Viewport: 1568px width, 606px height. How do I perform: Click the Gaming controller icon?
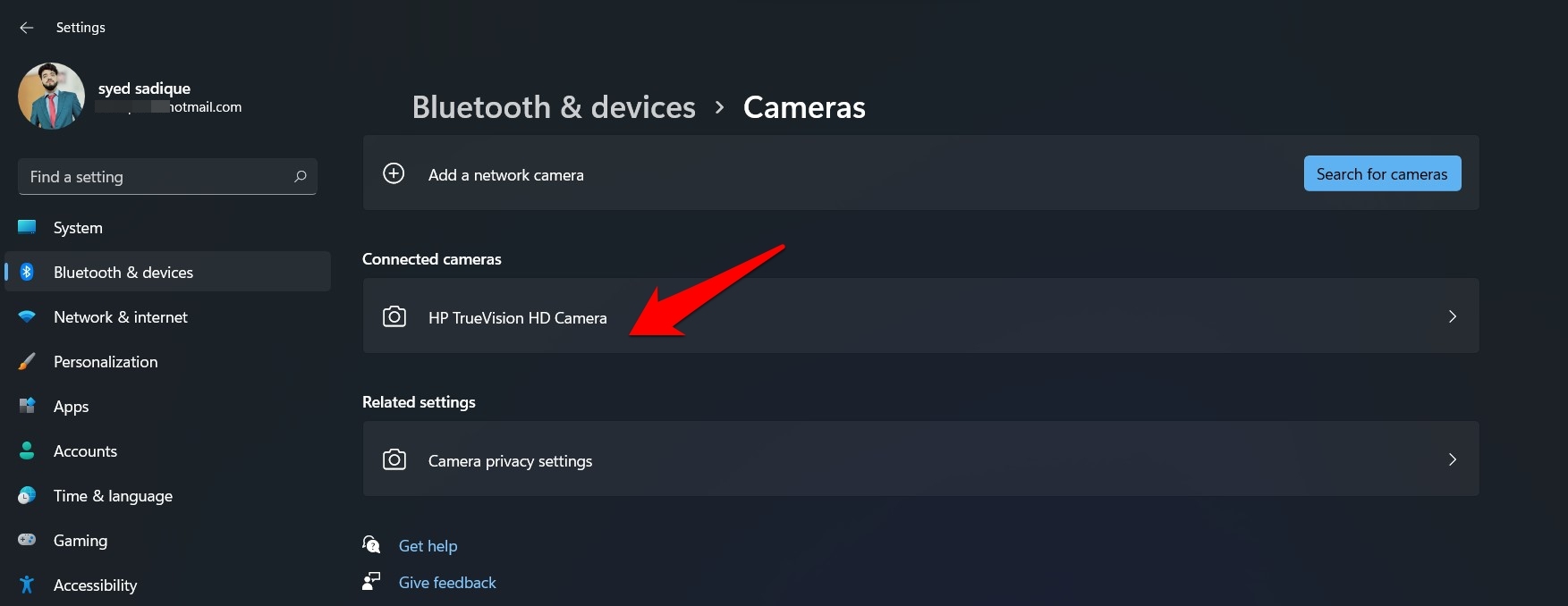27,540
